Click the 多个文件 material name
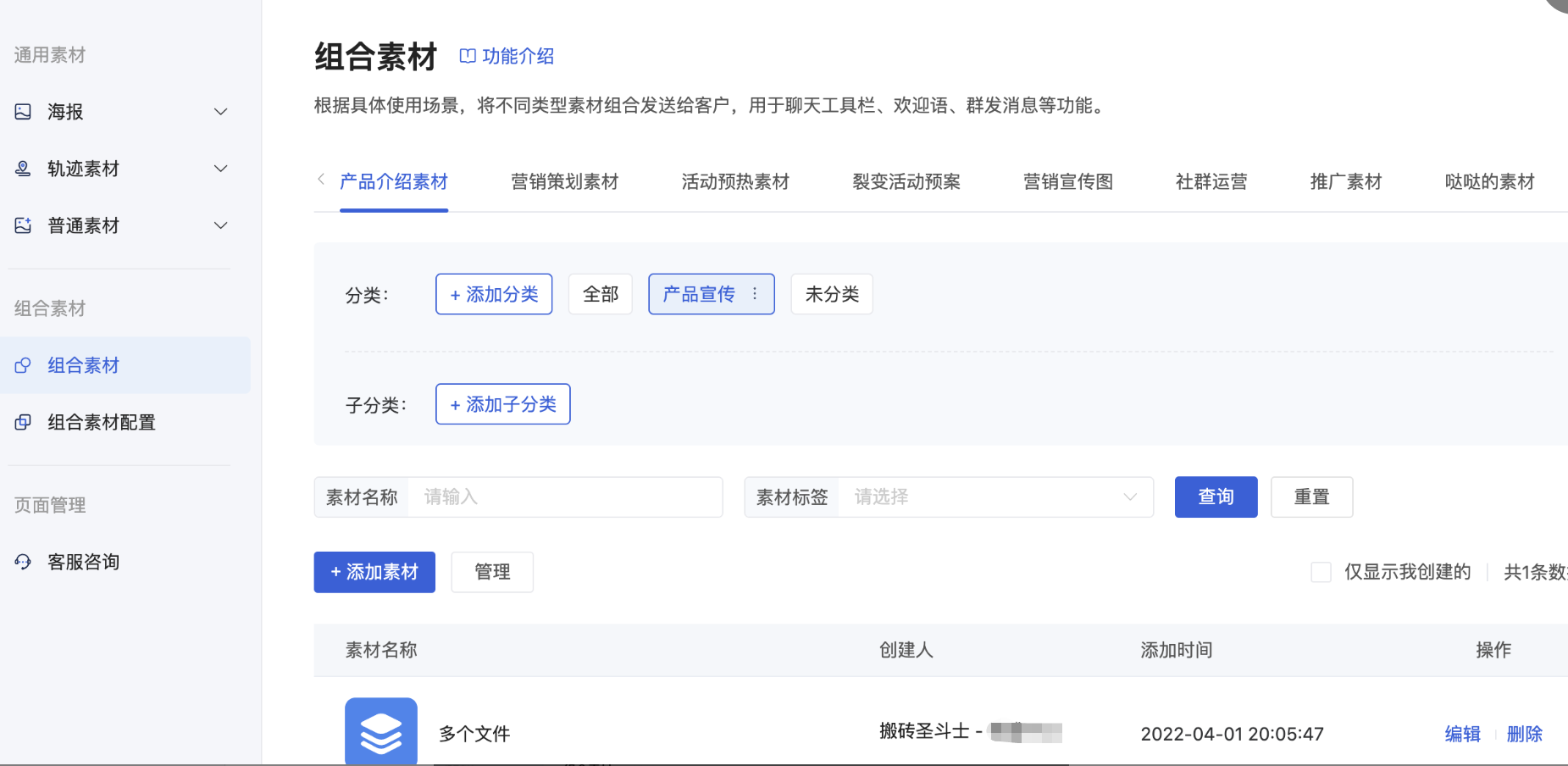This screenshot has height=766, width=1568. [x=474, y=734]
